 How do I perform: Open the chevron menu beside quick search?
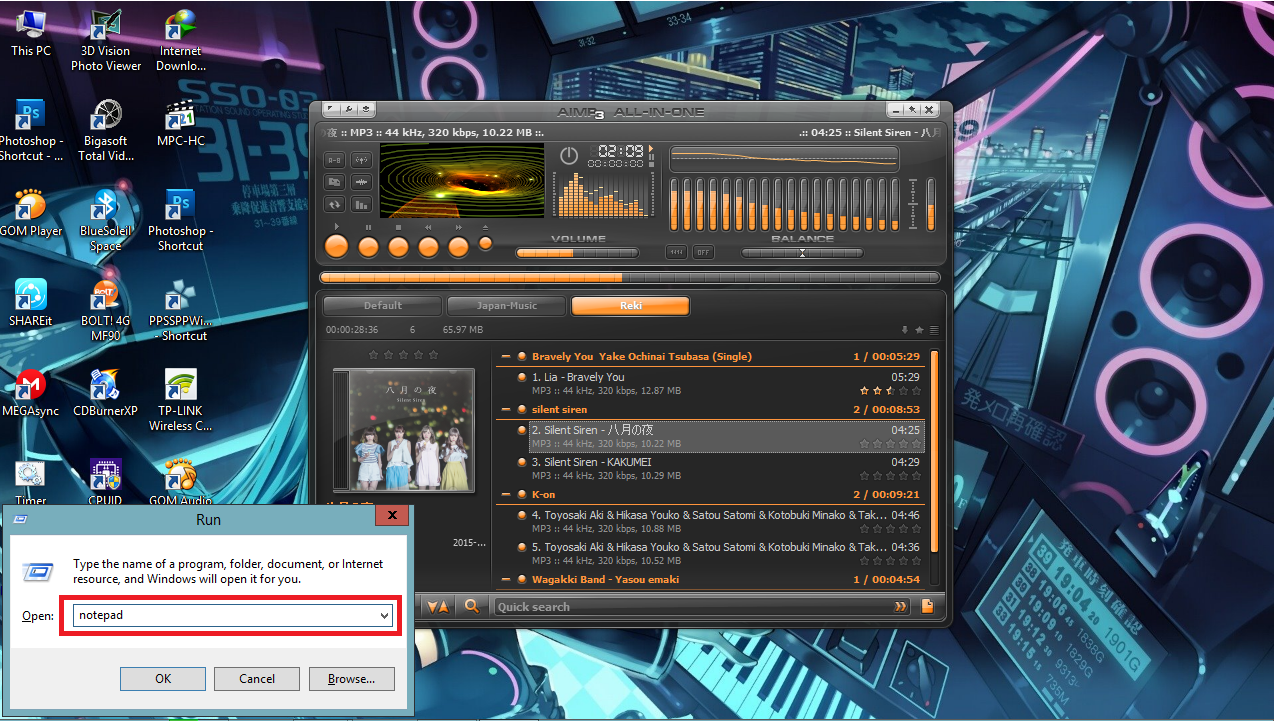tap(899, 606)
